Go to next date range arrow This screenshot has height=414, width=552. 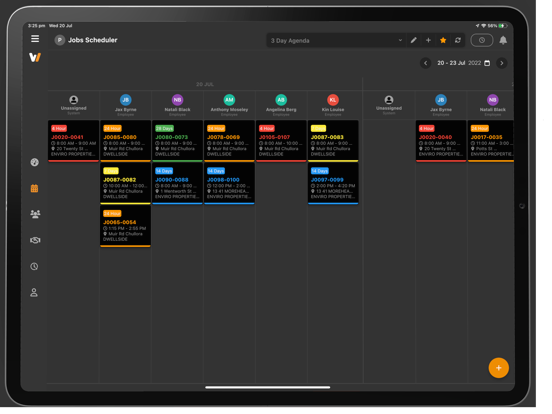(502, 63)
